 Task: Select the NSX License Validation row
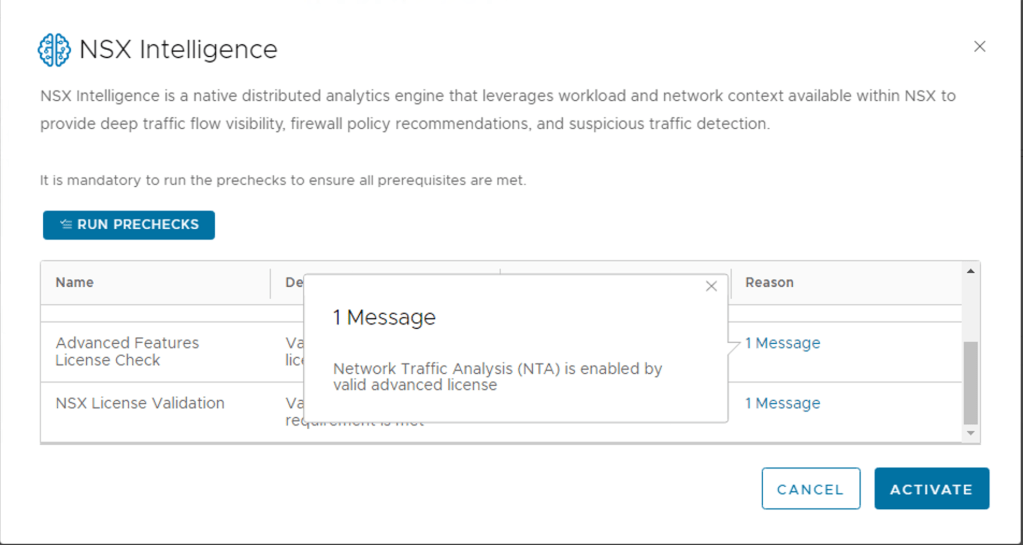point(140,403)
